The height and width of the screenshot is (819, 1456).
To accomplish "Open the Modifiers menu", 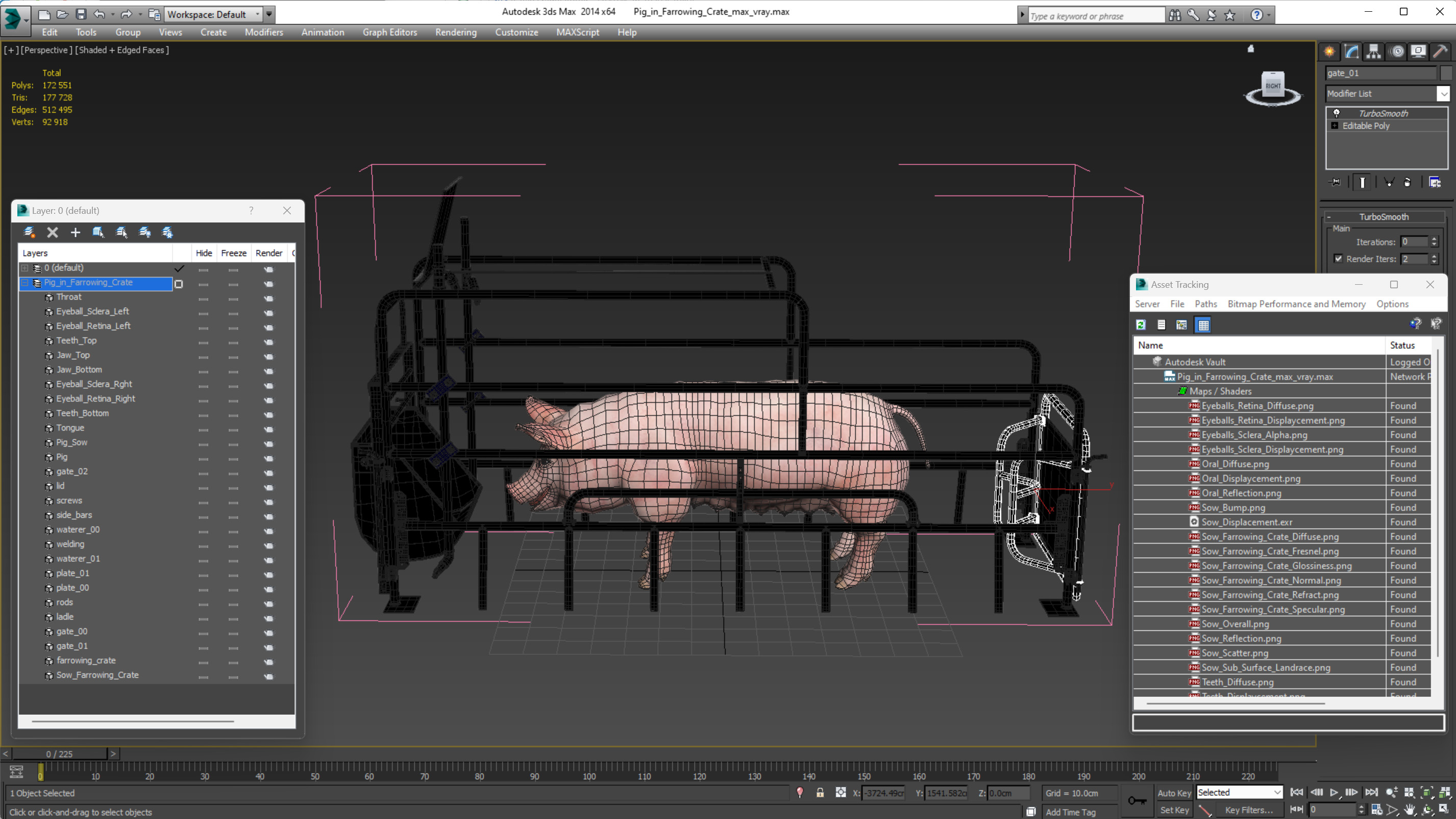I will click(264, 32).
